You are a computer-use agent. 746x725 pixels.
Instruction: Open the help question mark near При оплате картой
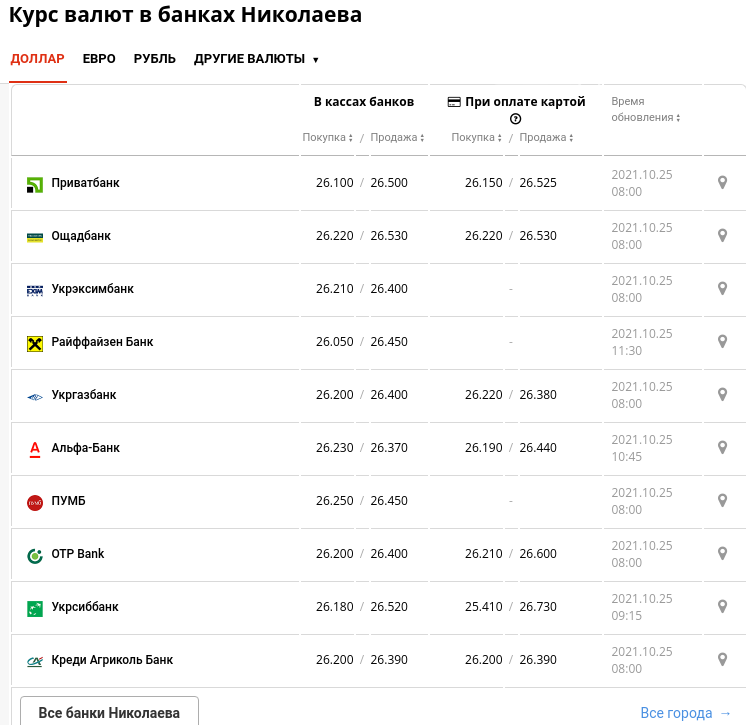[x=515, y=119]
